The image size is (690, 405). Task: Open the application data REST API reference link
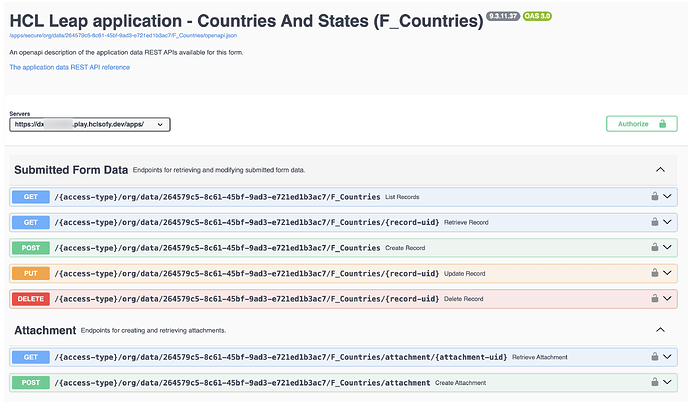coord(69,67)
